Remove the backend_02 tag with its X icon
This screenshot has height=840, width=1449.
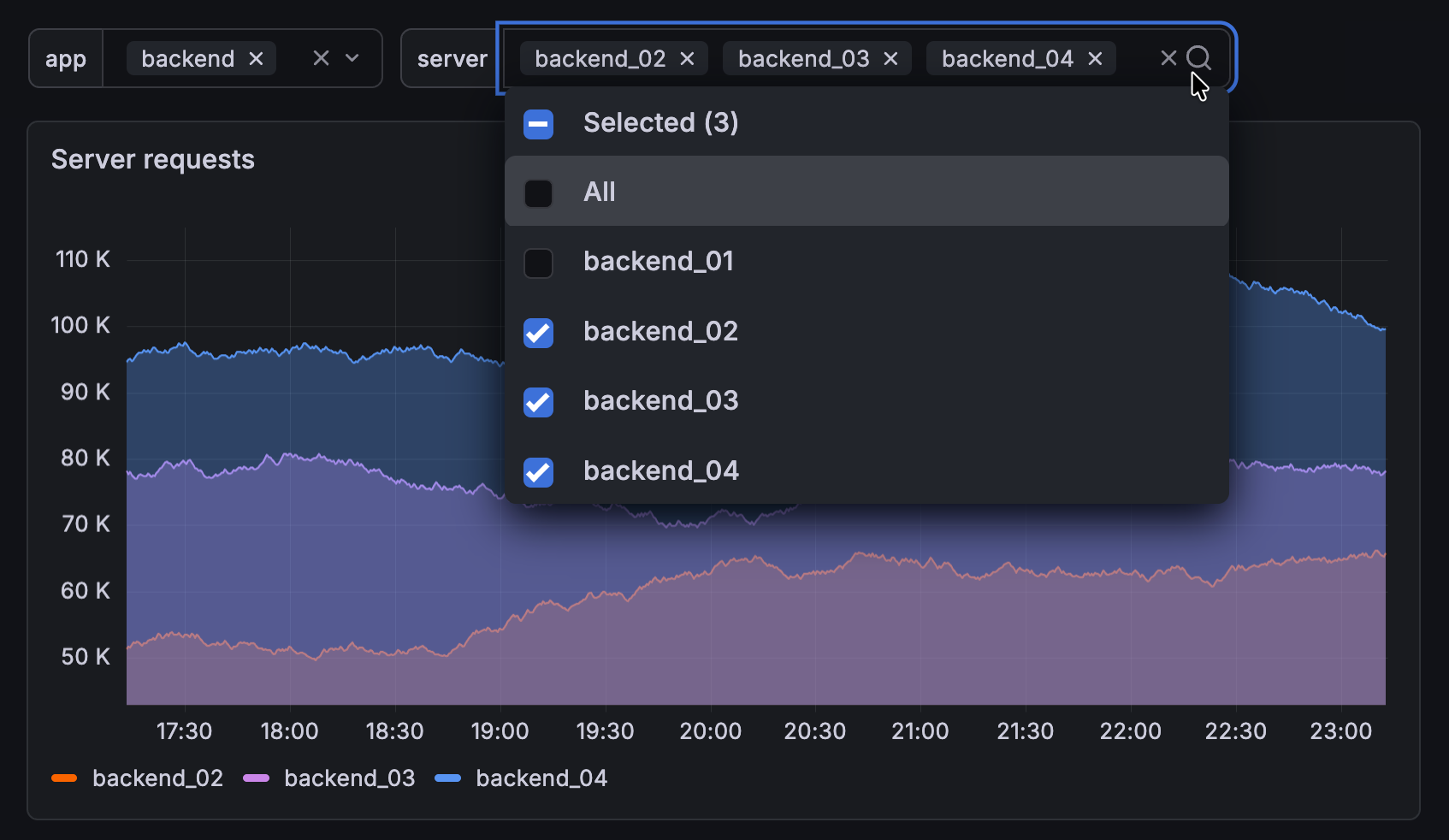(687, 58)
